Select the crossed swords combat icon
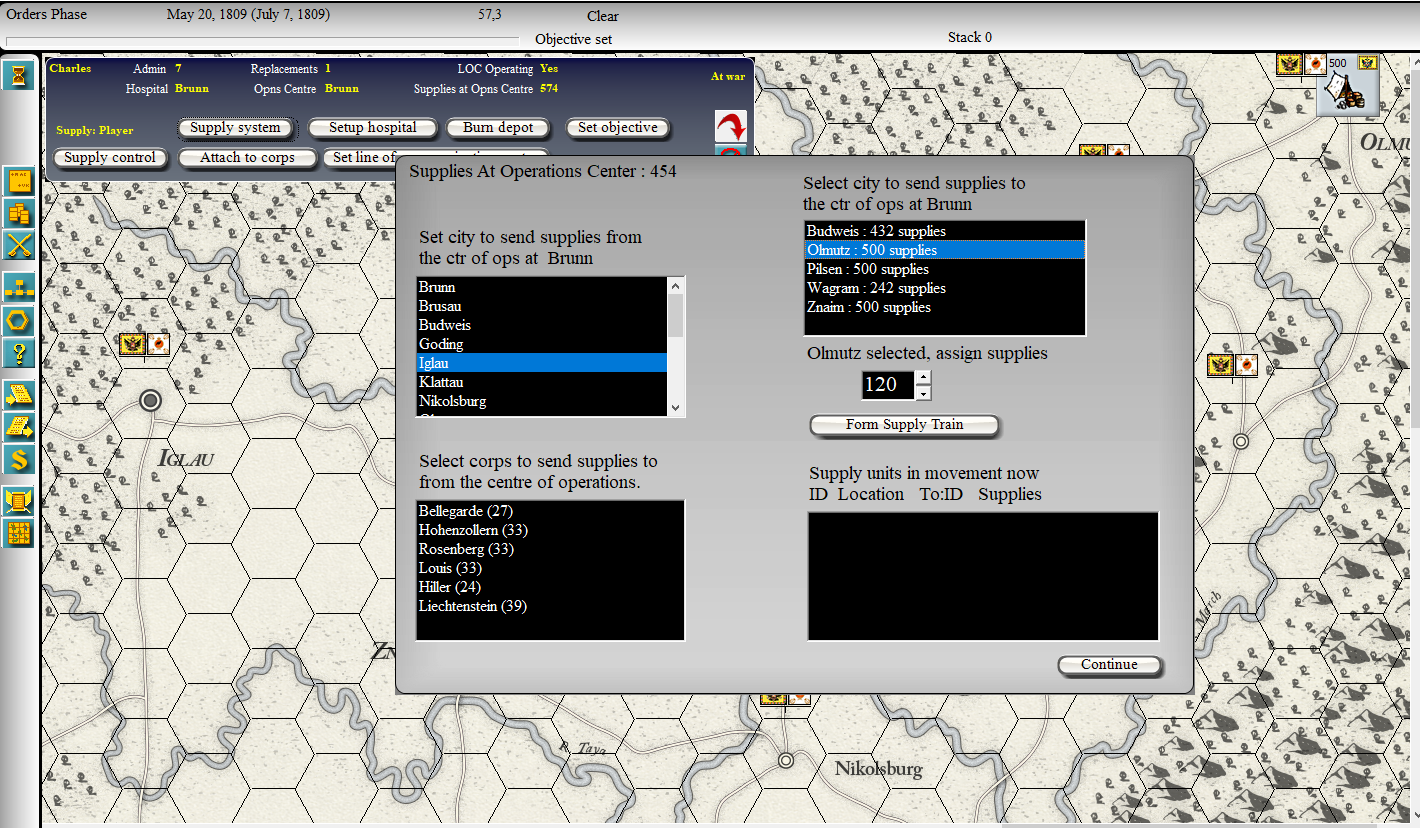The image size is (1420, 828). click(20, 245)
